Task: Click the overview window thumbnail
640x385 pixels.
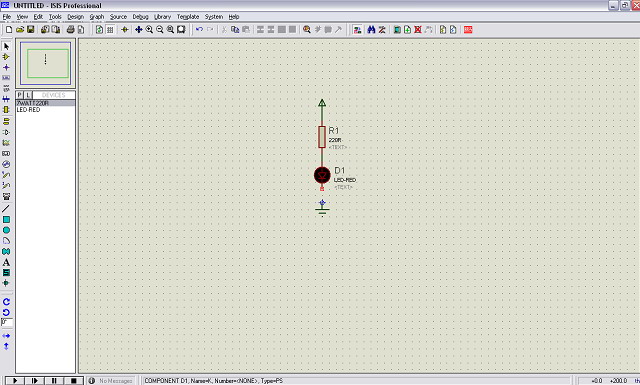Action: [46, 63]
